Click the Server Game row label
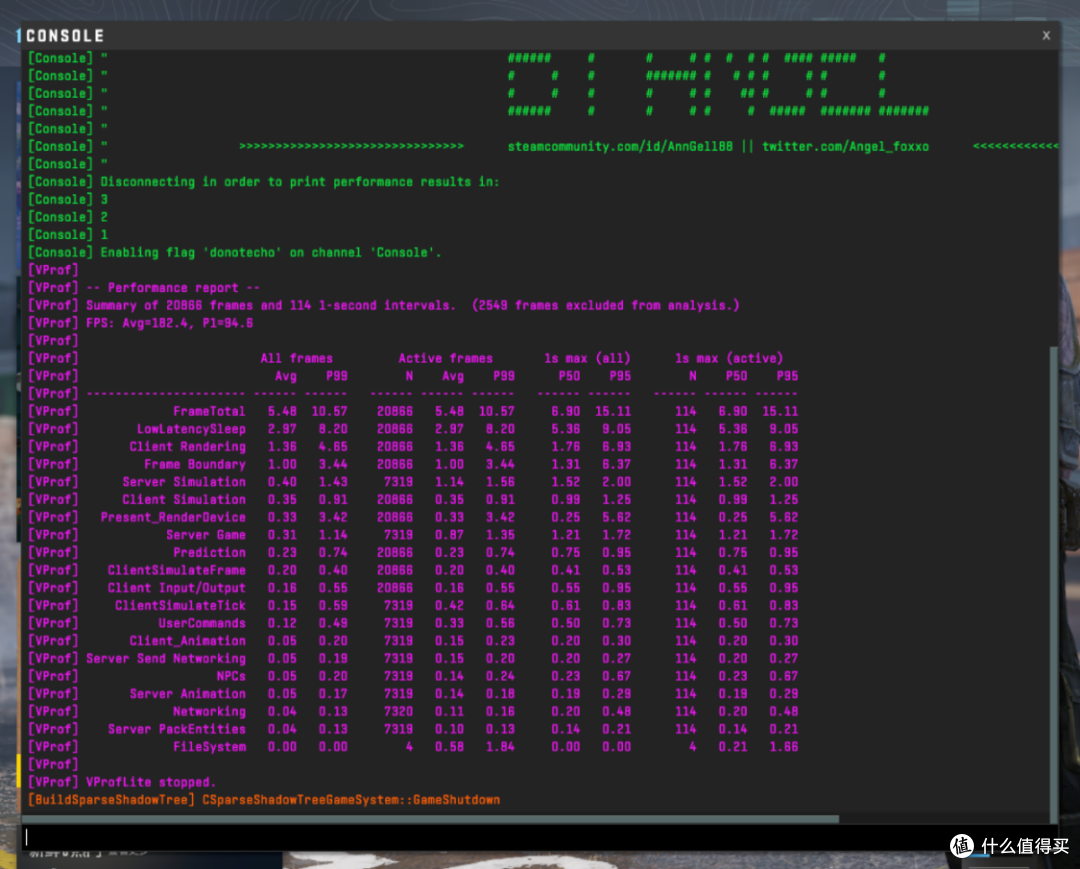This screenshot has height=869, width=1080. pyautogui.click(x=206, y=535)
